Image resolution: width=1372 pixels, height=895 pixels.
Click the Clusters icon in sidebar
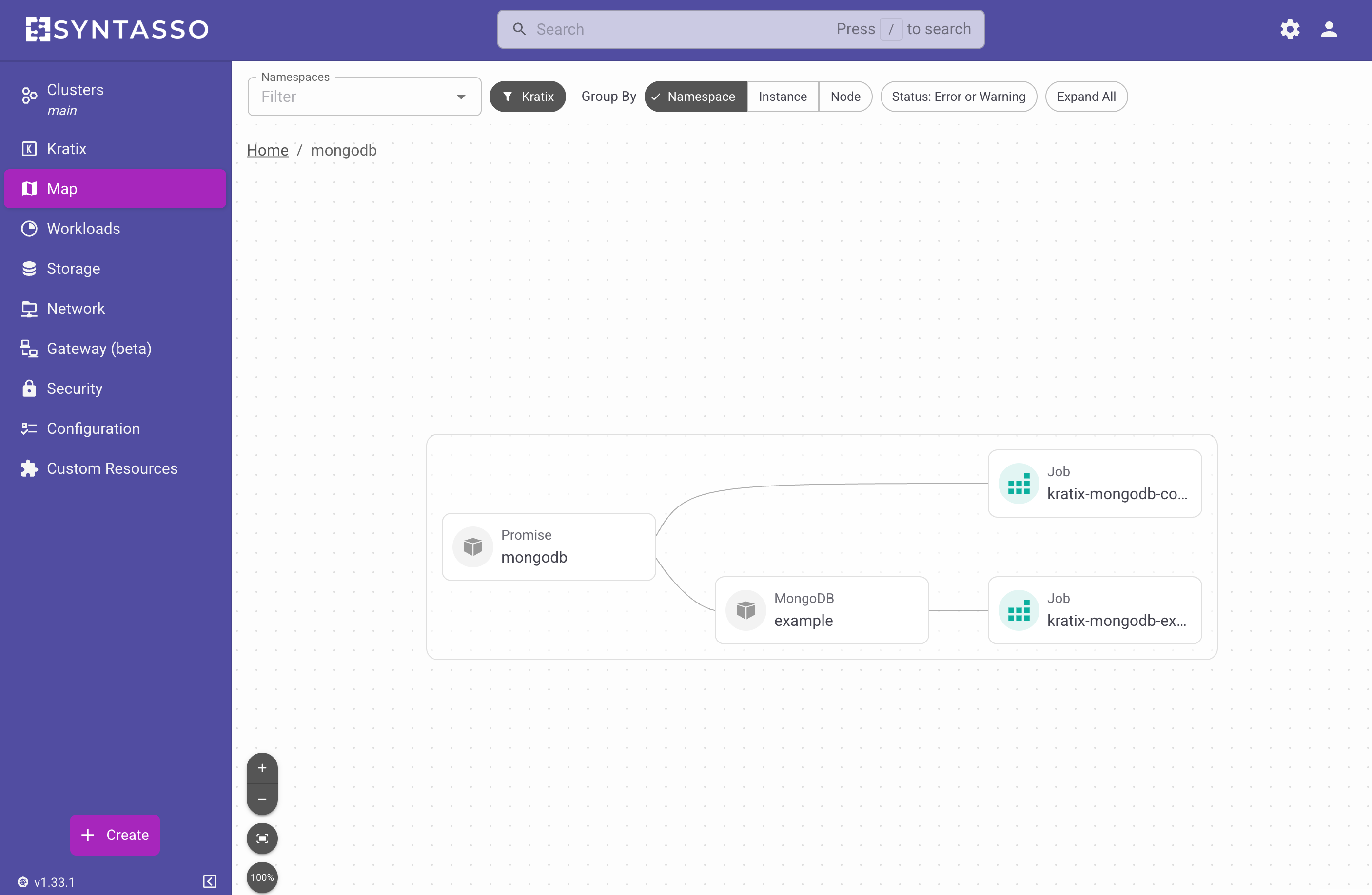click(x=29, y=95)
